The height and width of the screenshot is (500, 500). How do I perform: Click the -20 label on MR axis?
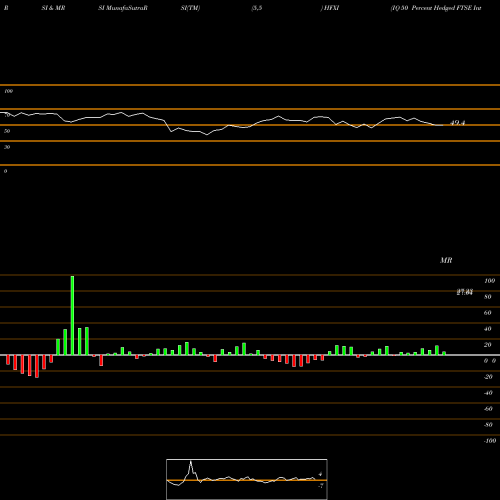click(x=488, y=377)
